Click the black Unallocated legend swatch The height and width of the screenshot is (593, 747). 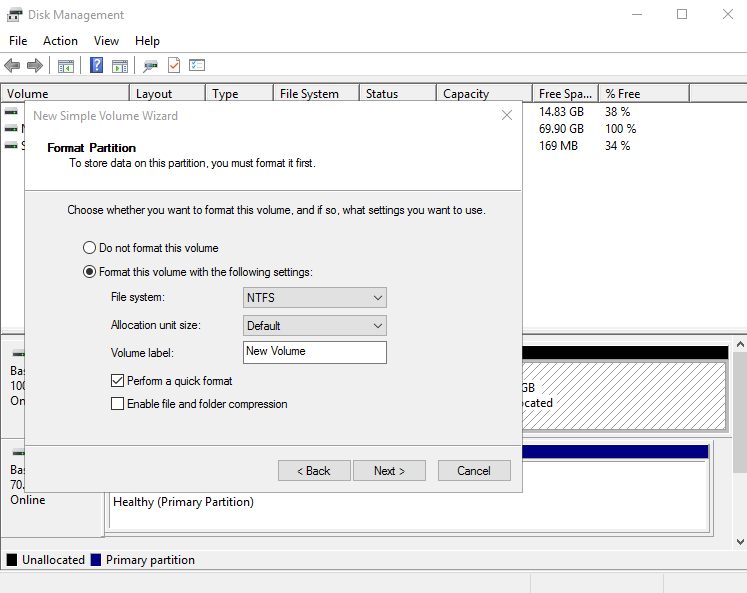pyautogui.click(x=12, y=560)
